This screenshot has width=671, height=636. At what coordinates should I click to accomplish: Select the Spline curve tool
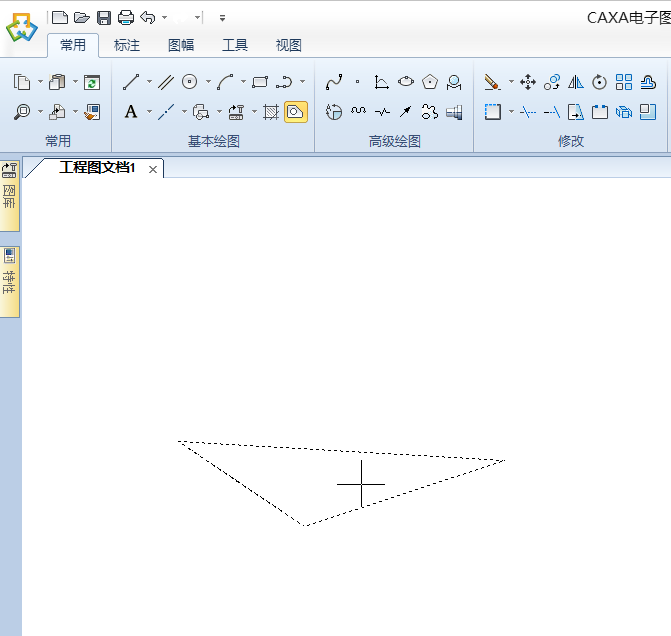(x=334, y=82)
